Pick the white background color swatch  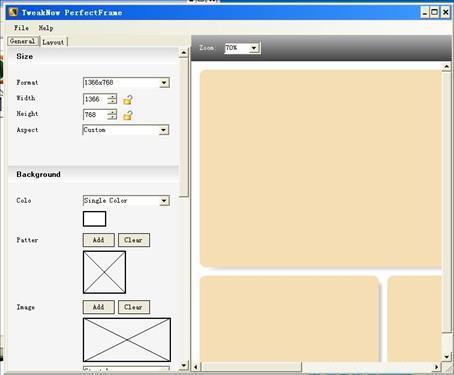pos(94,219)
